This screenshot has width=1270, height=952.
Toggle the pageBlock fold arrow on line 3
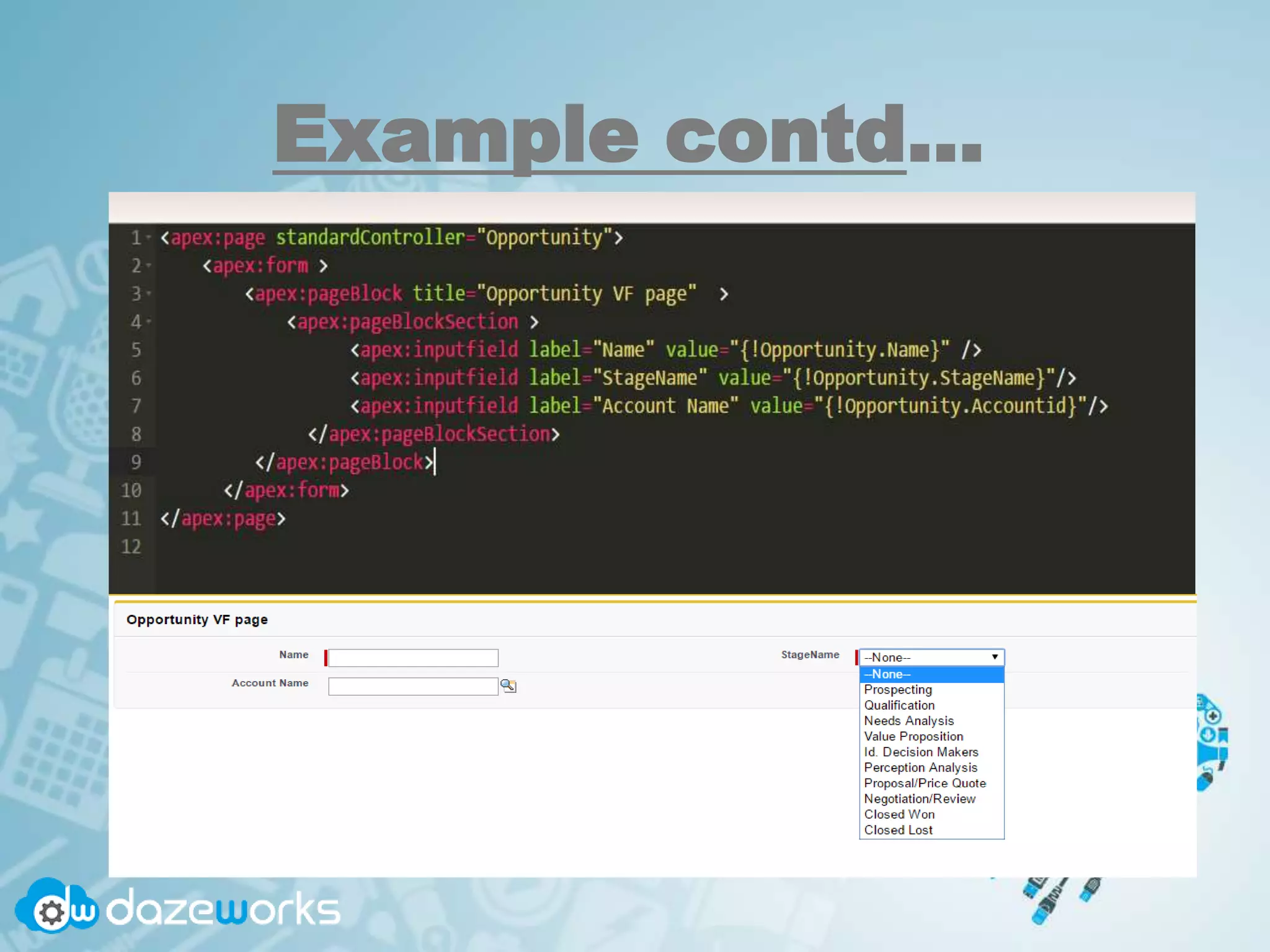(x=149, y=294)
